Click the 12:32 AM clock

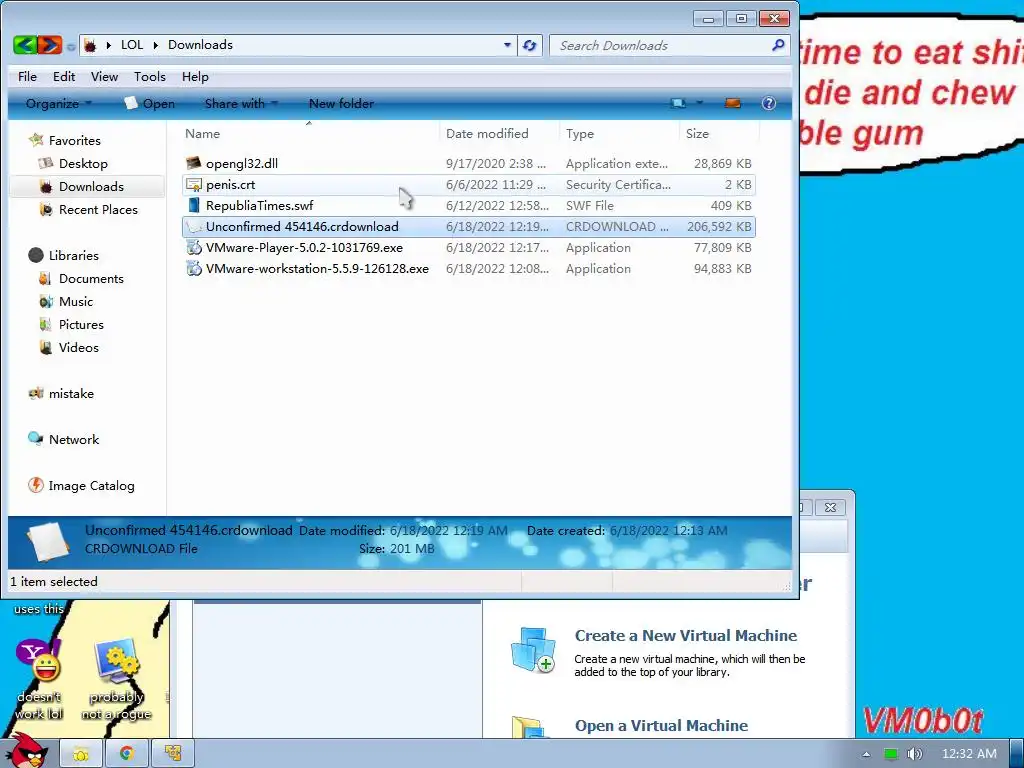pos(969,754)
